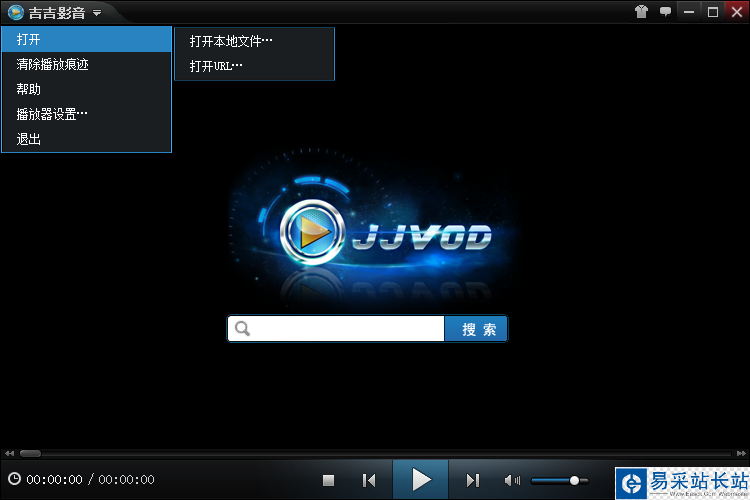This screenshot has width=750, height=500.
Task: Click the 吉吉影音 logo icon in title bar
Action: tap(15, 12)
